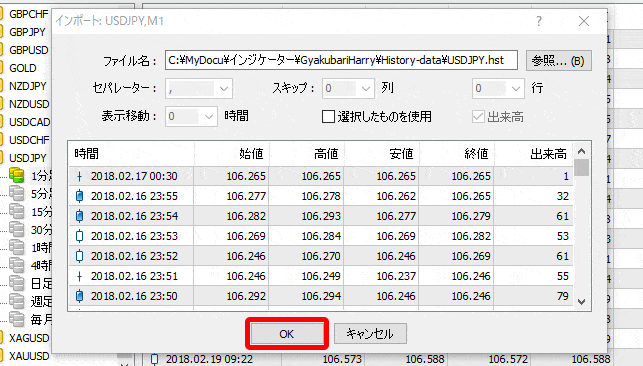This screenshot has width=643, height=366.
Task: Select GOLD in the symbol tree
Action: point(23,68)
